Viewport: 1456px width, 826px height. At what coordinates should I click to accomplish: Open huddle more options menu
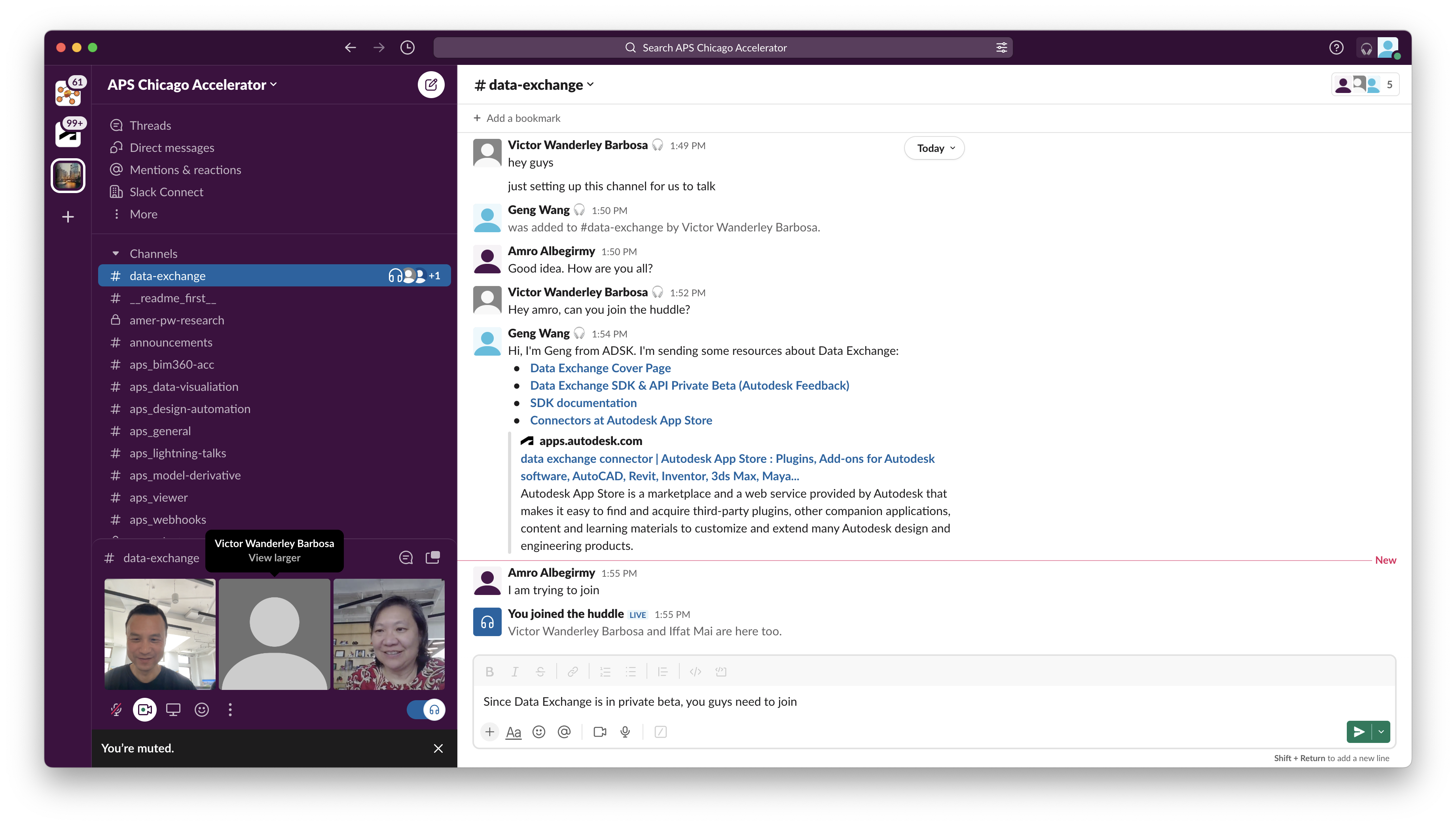point(230,709)
